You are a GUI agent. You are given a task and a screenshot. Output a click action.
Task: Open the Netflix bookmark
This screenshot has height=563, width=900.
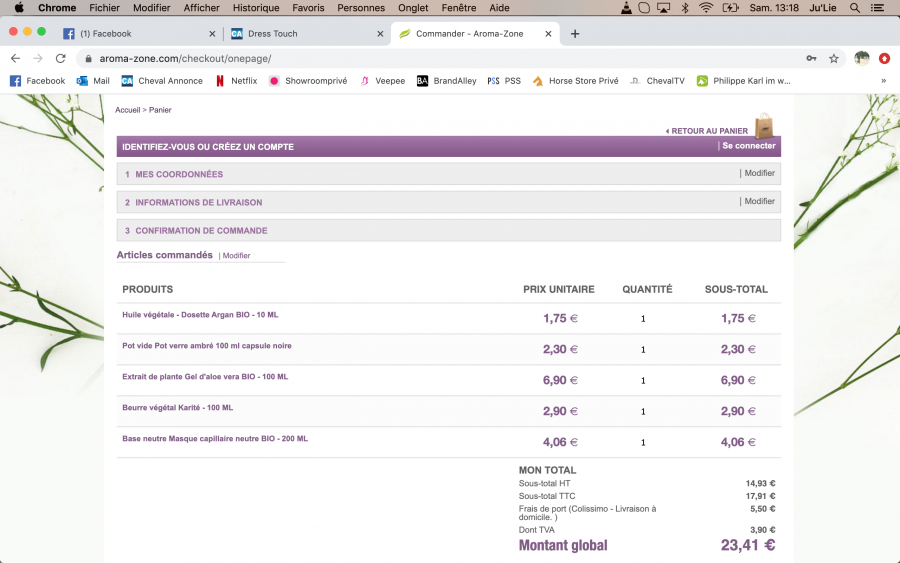point(236,81)
